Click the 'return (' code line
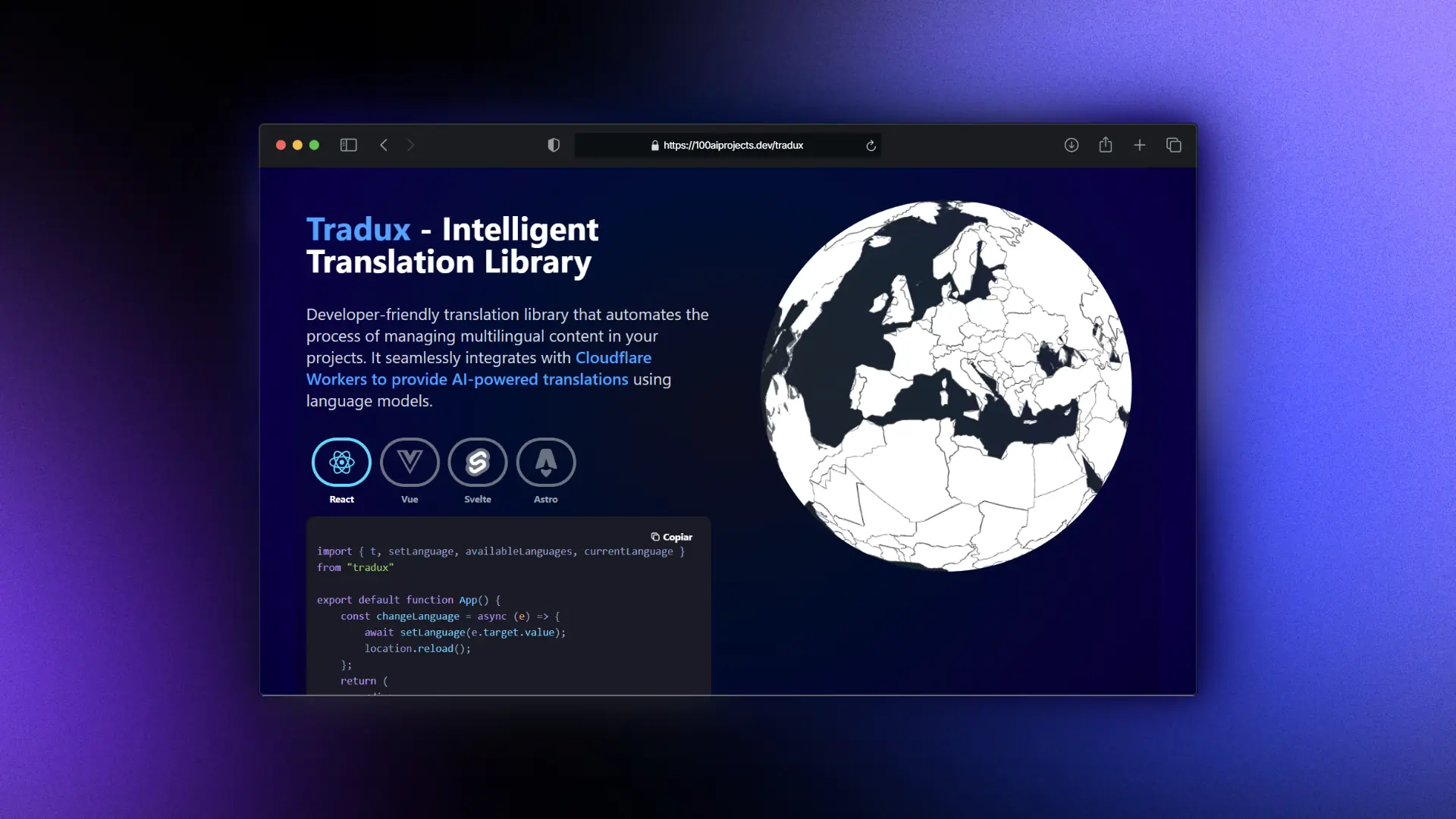1456x819 pixels. [364, 681]
